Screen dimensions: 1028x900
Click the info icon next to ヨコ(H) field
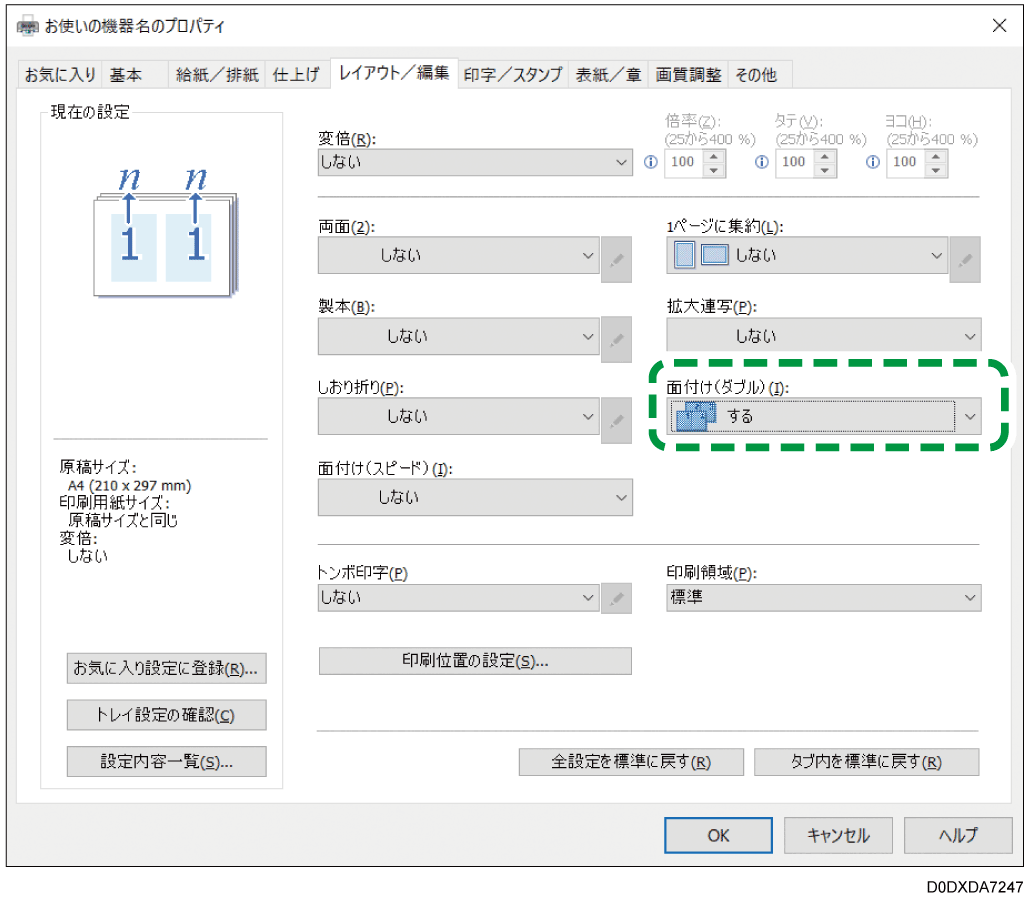(x=872, y=162)
